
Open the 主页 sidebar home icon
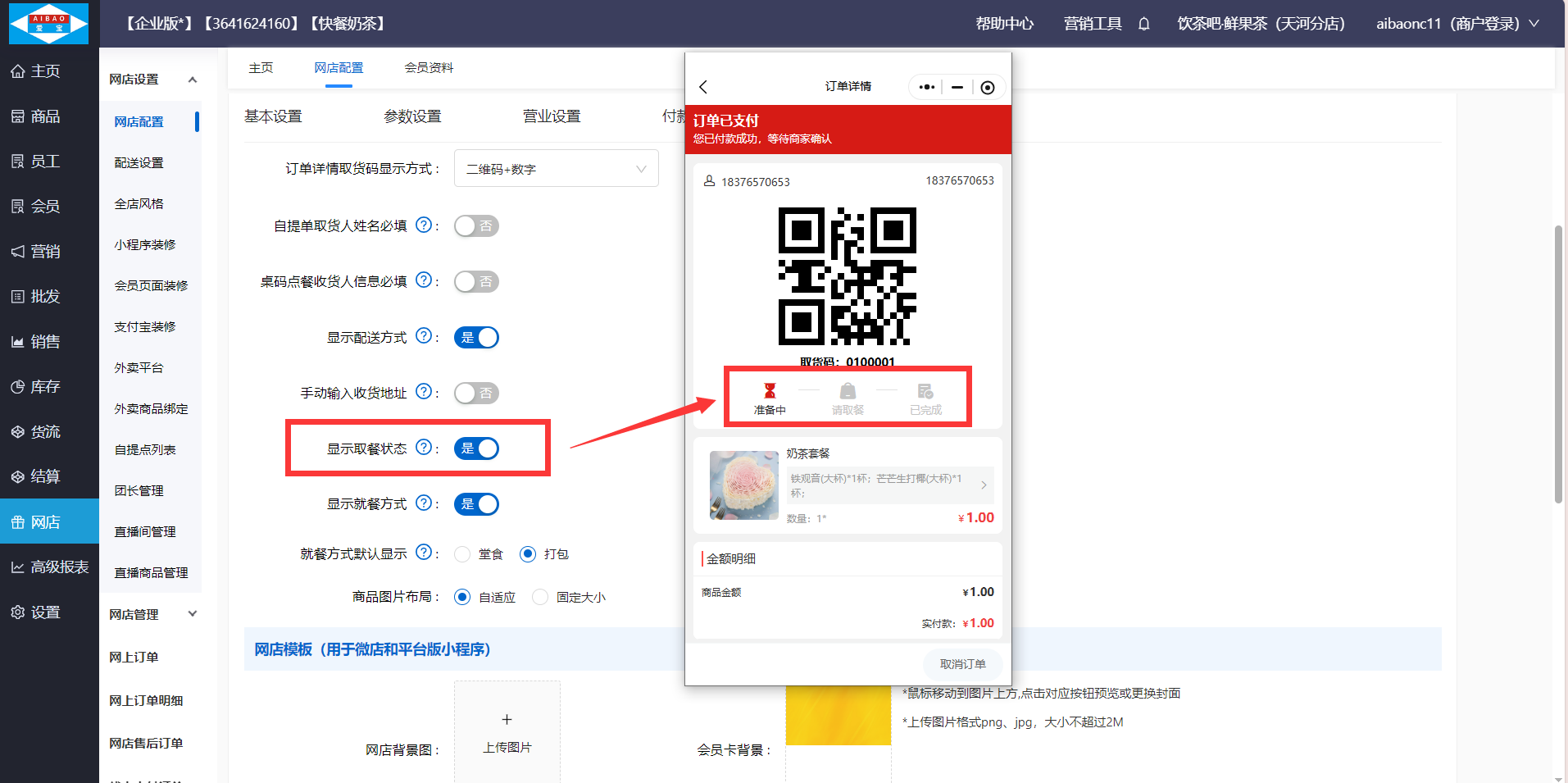pos(18,71)
